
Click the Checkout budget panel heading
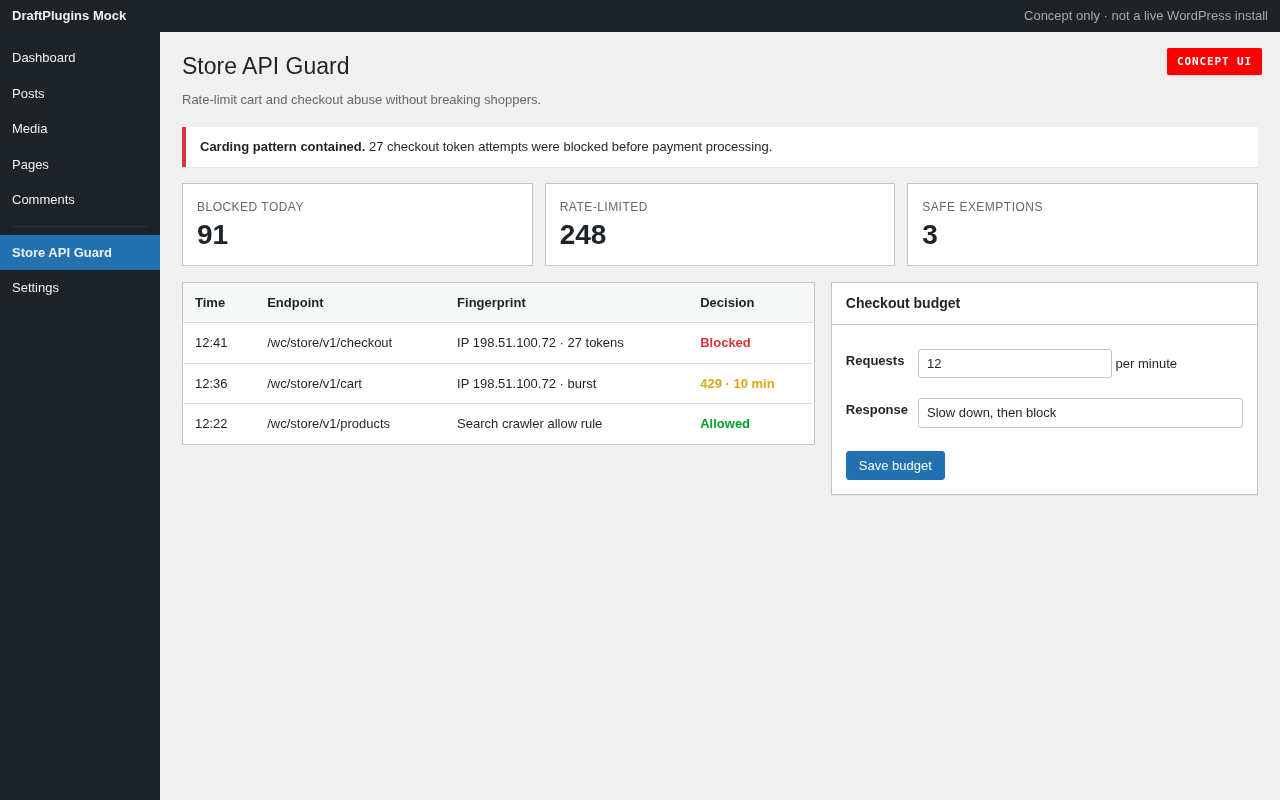(903, 303)
